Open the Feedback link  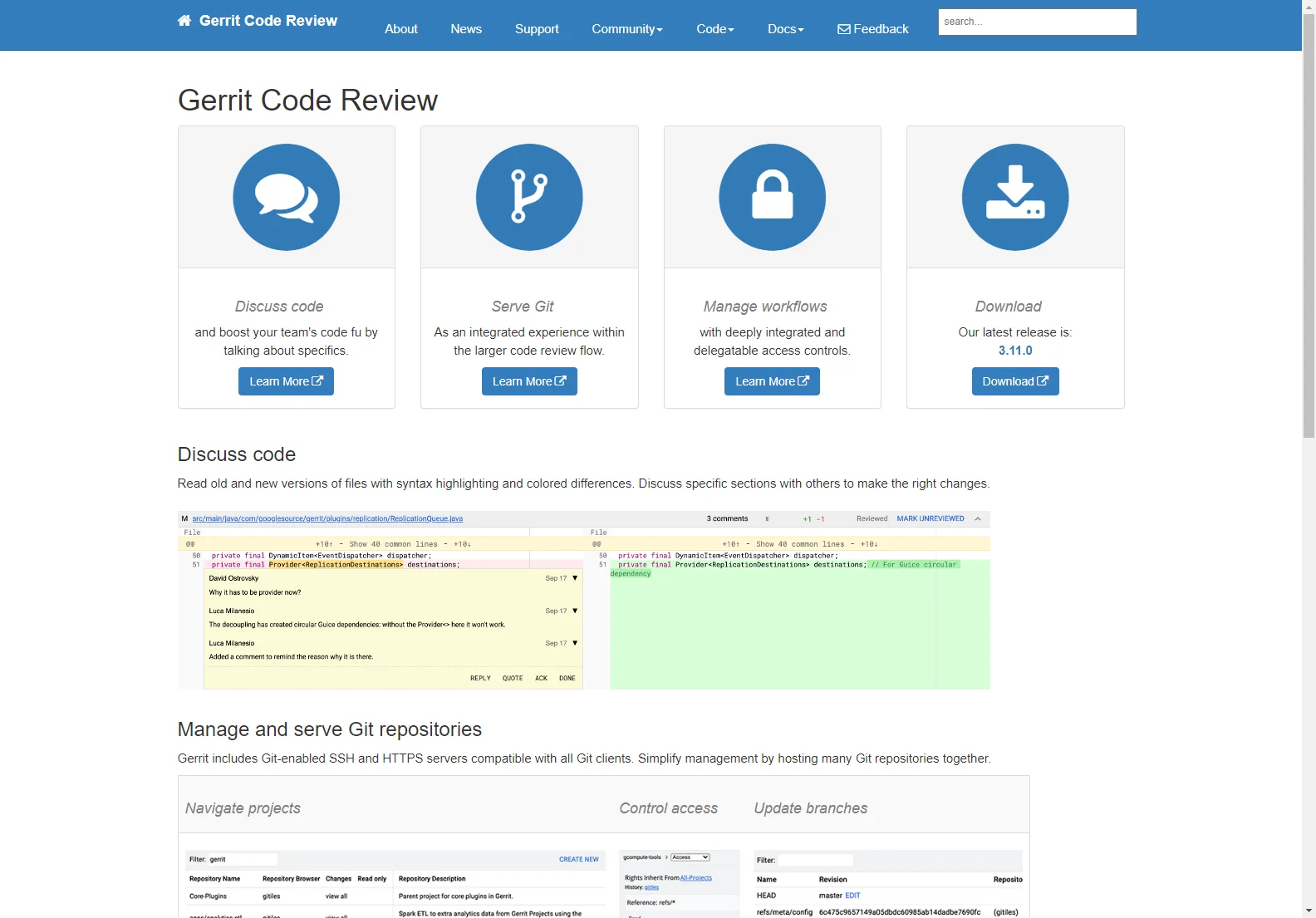pos(873,29)
